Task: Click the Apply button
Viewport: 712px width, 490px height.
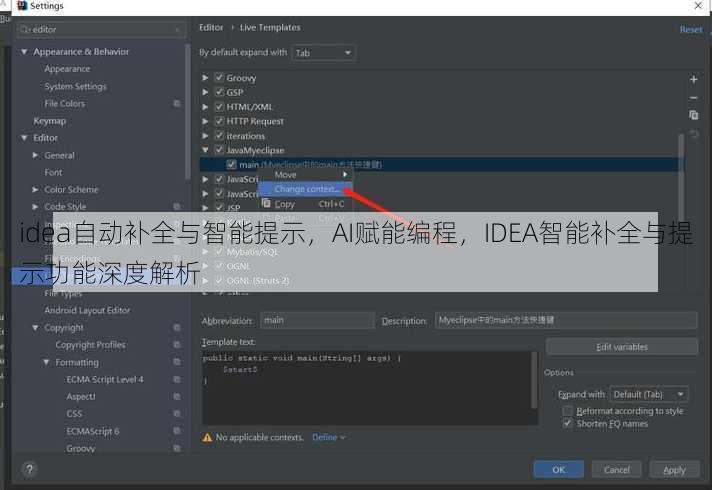Action: coord(674,469)
